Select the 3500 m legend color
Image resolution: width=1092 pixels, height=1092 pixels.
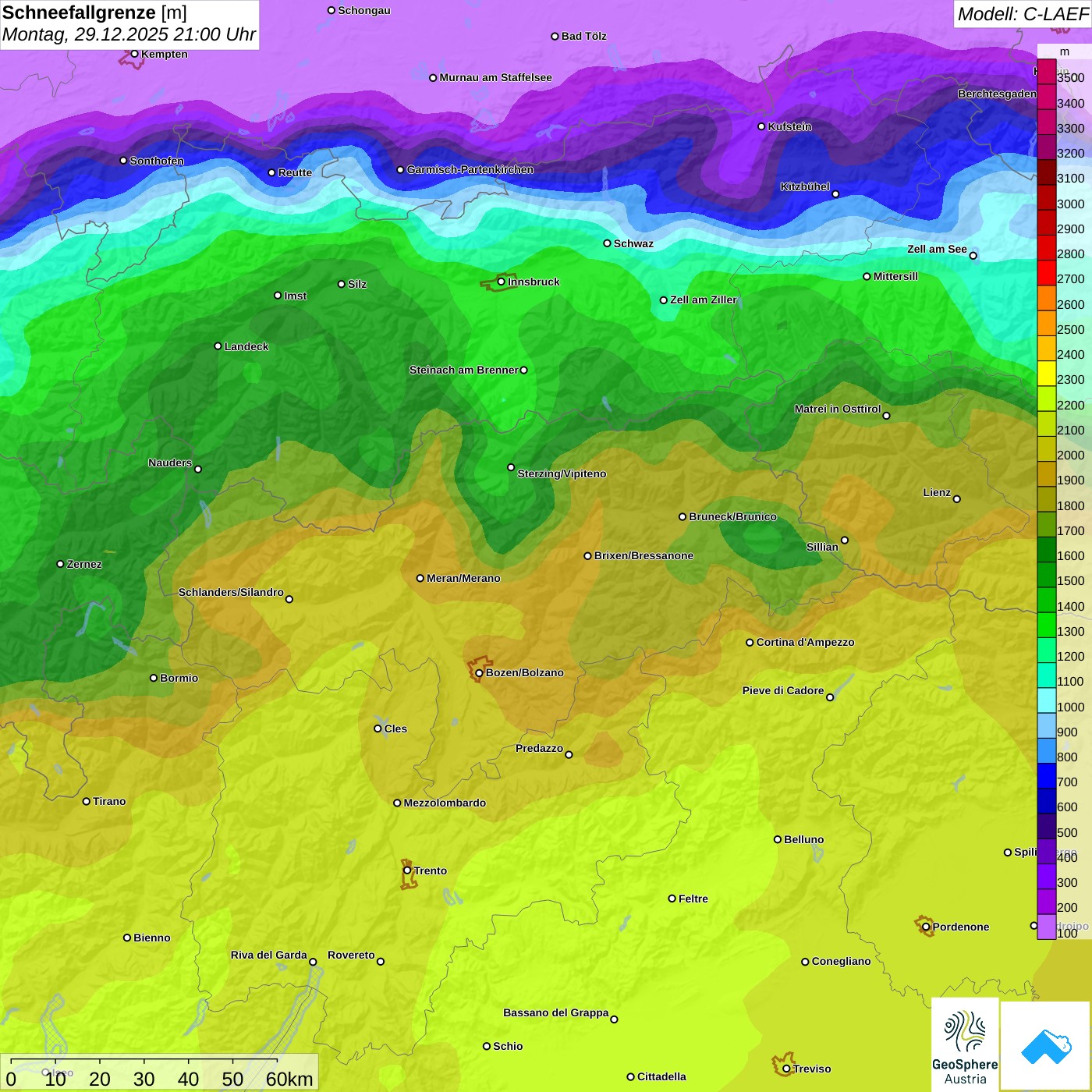click(x=1046, y=72)
